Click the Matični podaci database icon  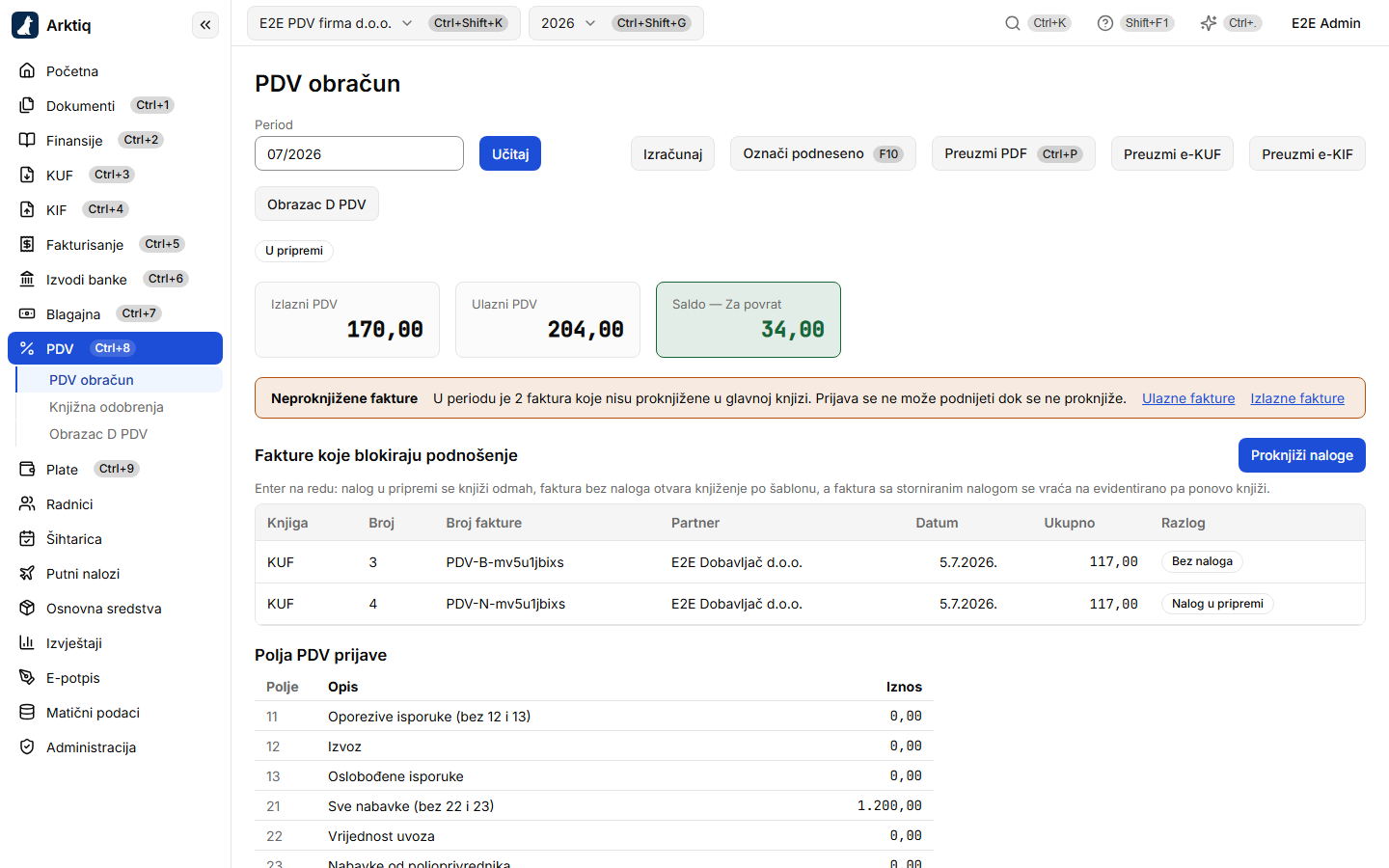click(x=27, y=713)
